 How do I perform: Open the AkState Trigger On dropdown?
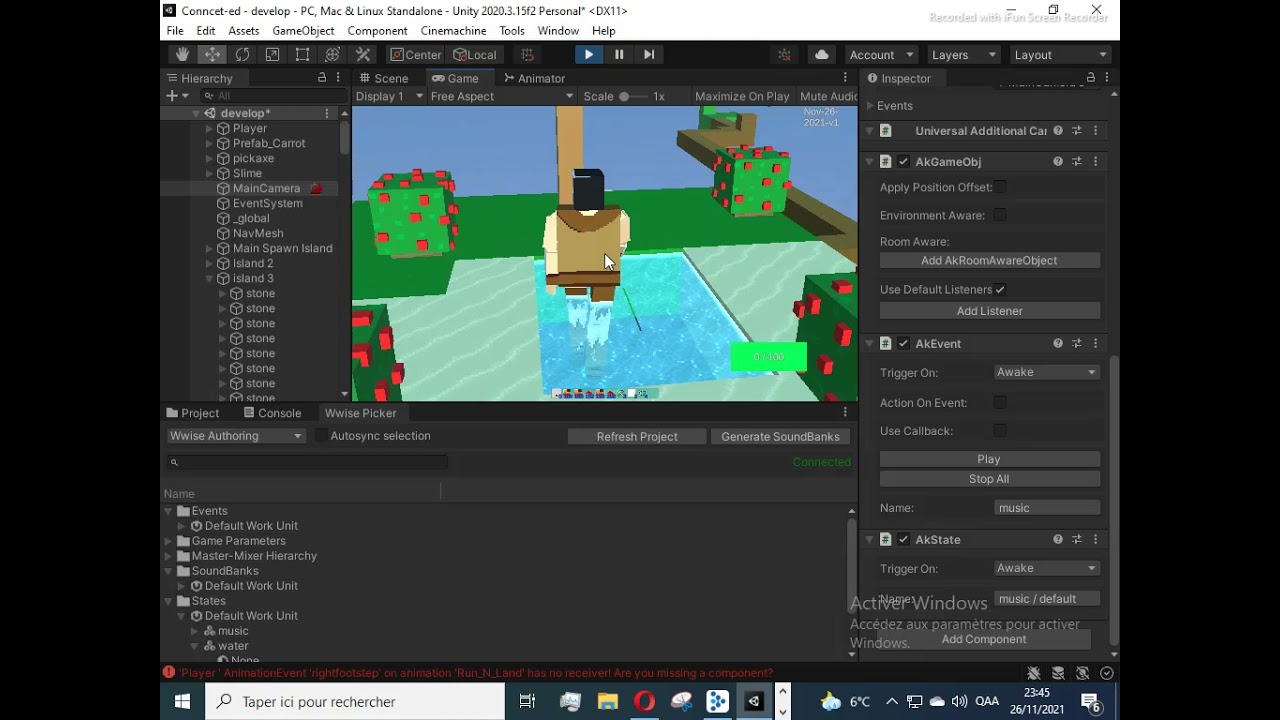(1047, 568)
